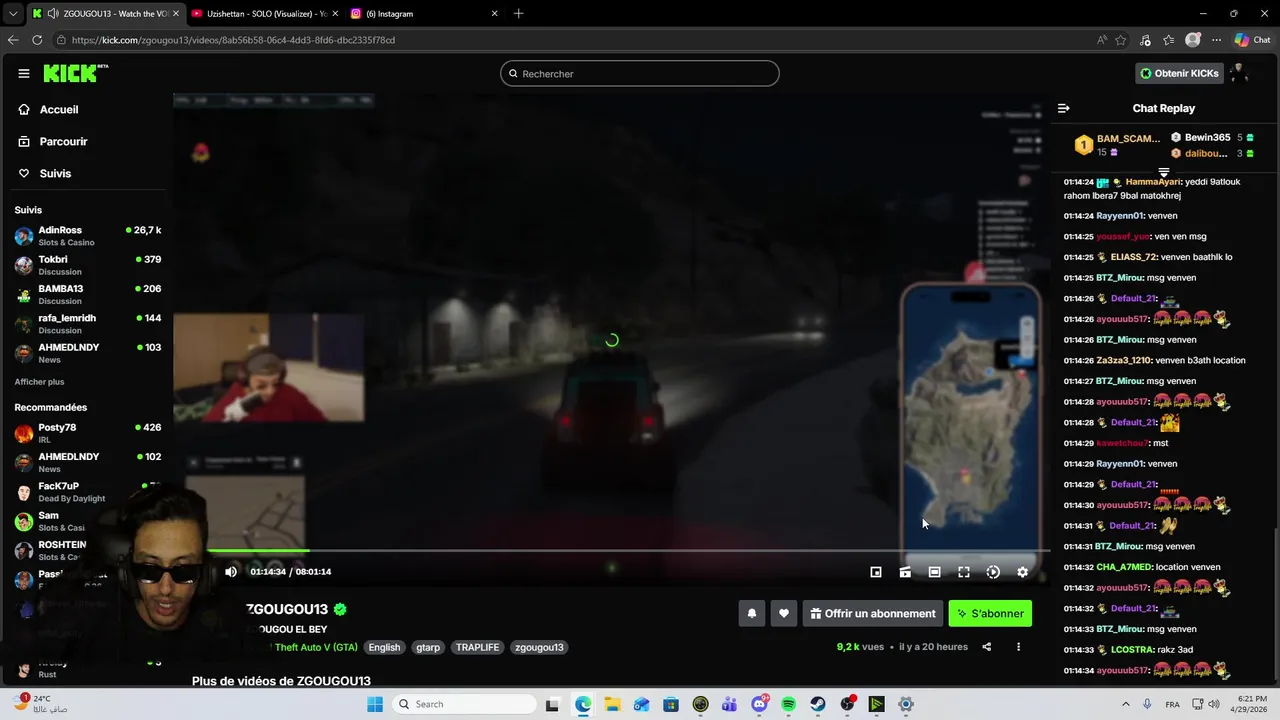The height and width of the screenshot is (720, 1280).
Task: Show hidden tray icons chevron
Action: [1125, 704]
